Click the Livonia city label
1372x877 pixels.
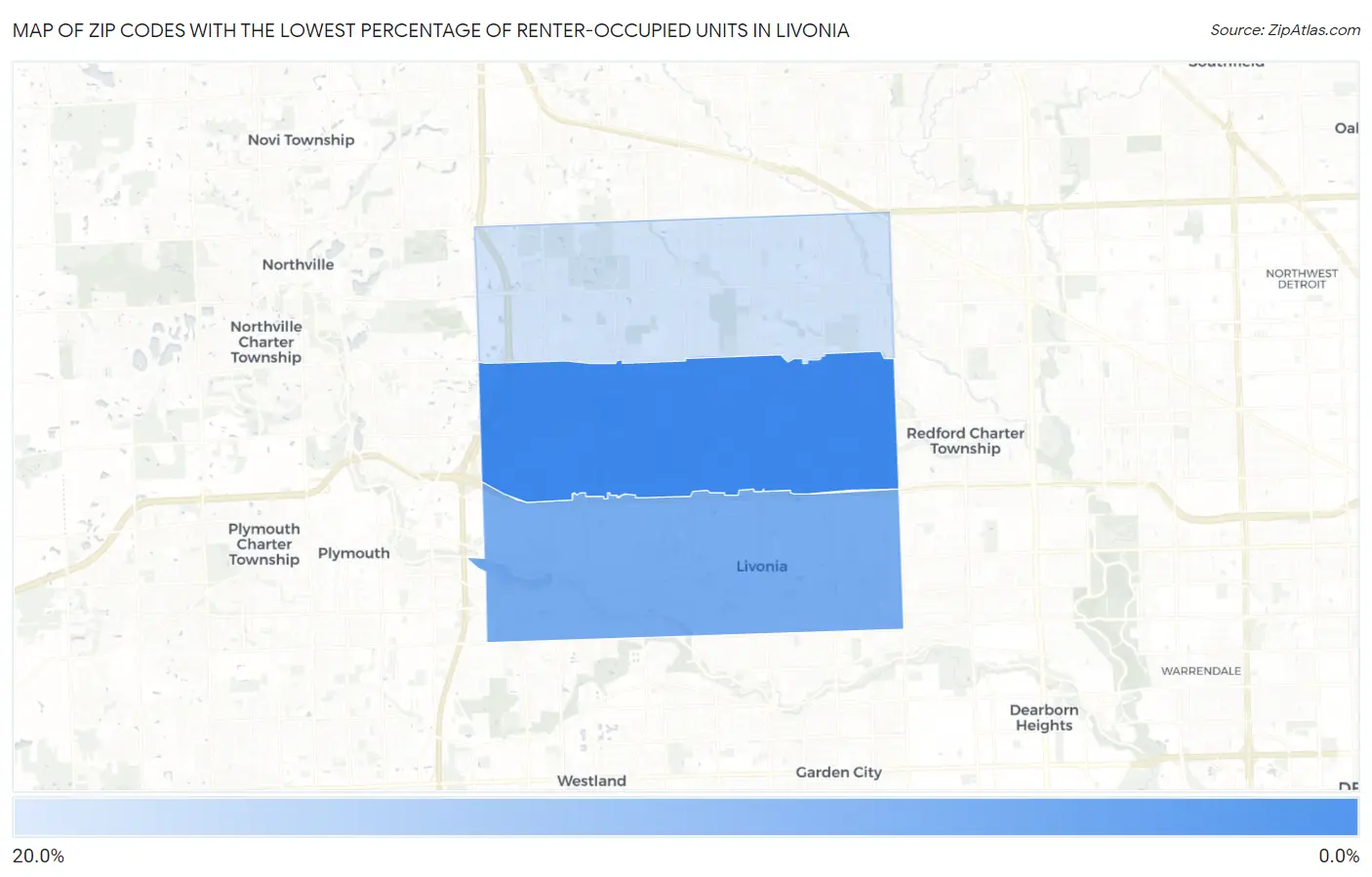761,566
